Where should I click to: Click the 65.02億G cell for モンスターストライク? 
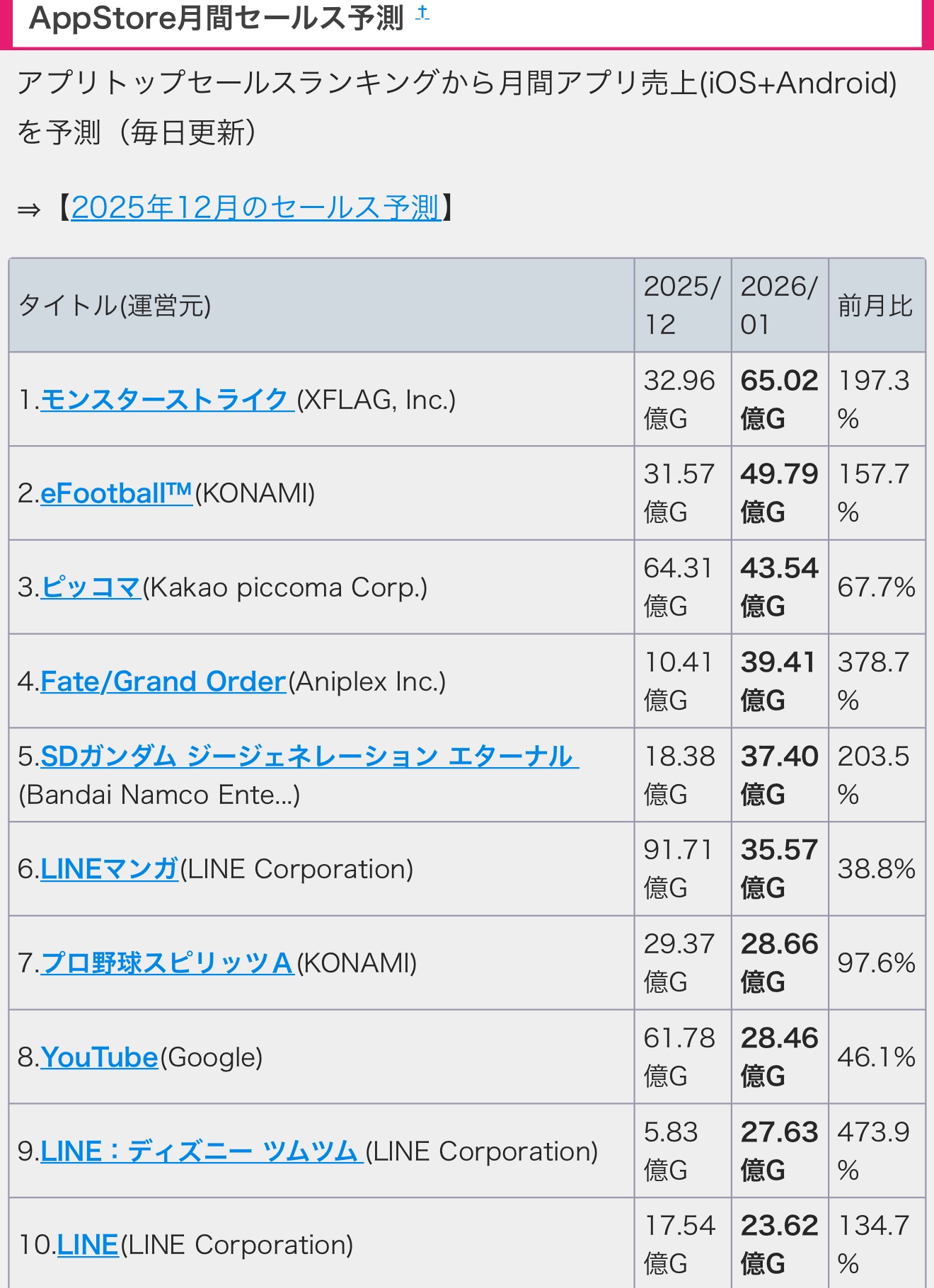pos(779,399)
